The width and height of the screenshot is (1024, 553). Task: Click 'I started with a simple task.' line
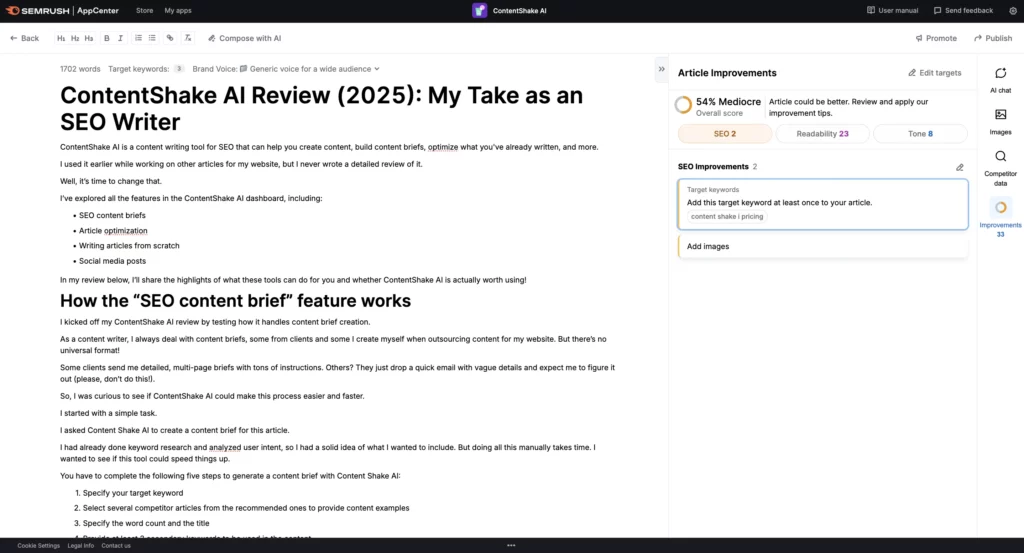tap(108, 413)
